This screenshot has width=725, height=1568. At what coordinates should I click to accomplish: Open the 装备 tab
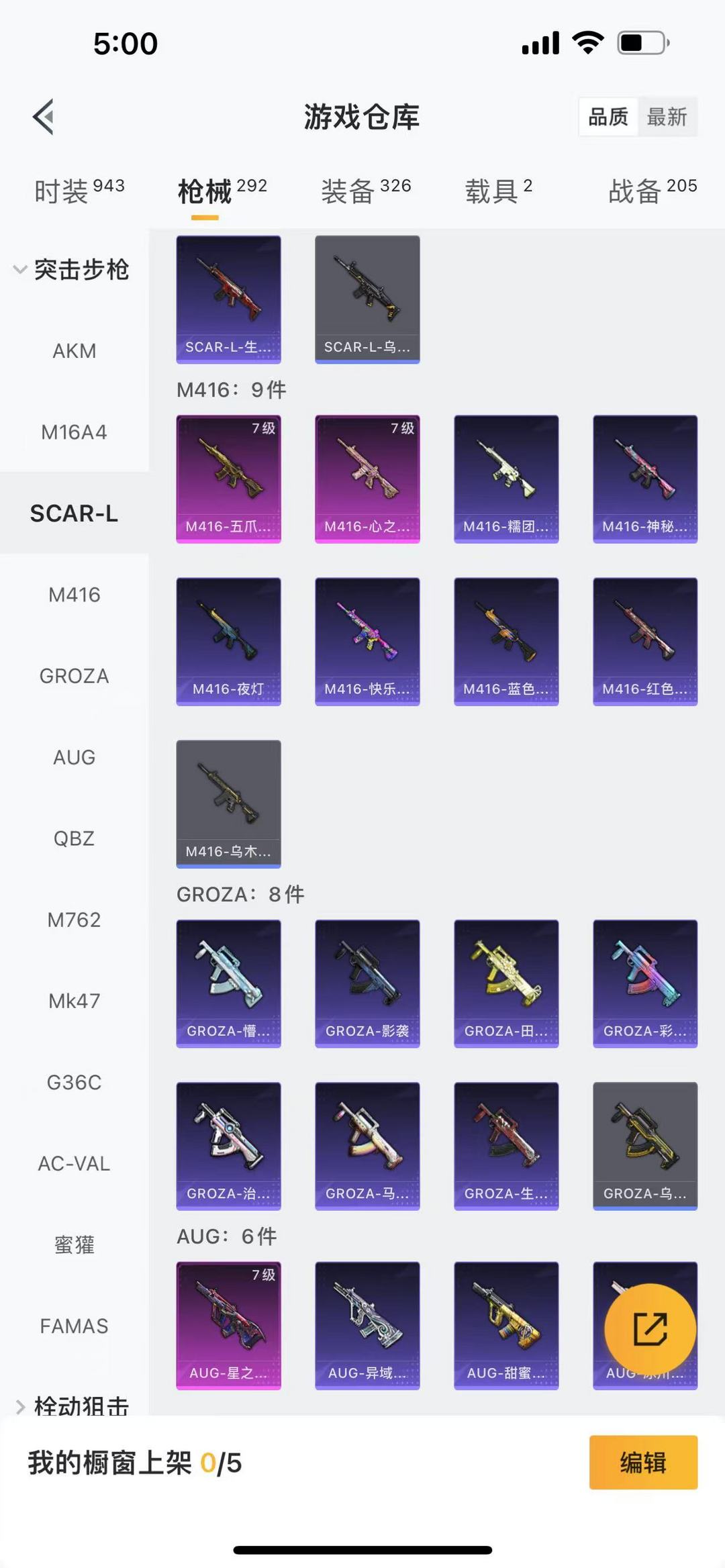coord(366,191)
